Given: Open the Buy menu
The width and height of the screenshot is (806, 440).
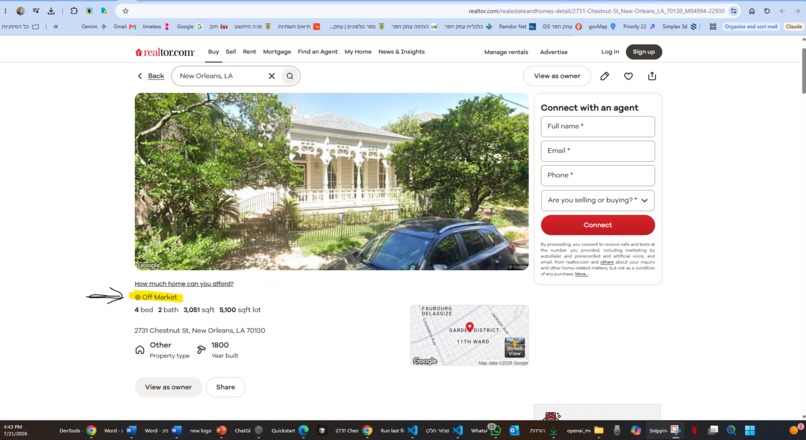Looking at the screenshot, I should tap(213, 52).
